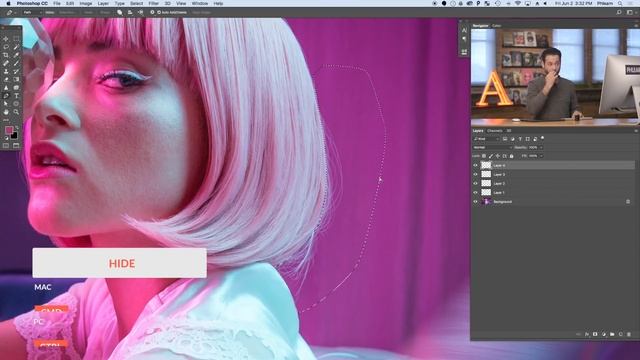The width and height of the screenshot is (640, 360).
Task: Open the layer filter Kind dropdown
Action: [x=486, y=139]
